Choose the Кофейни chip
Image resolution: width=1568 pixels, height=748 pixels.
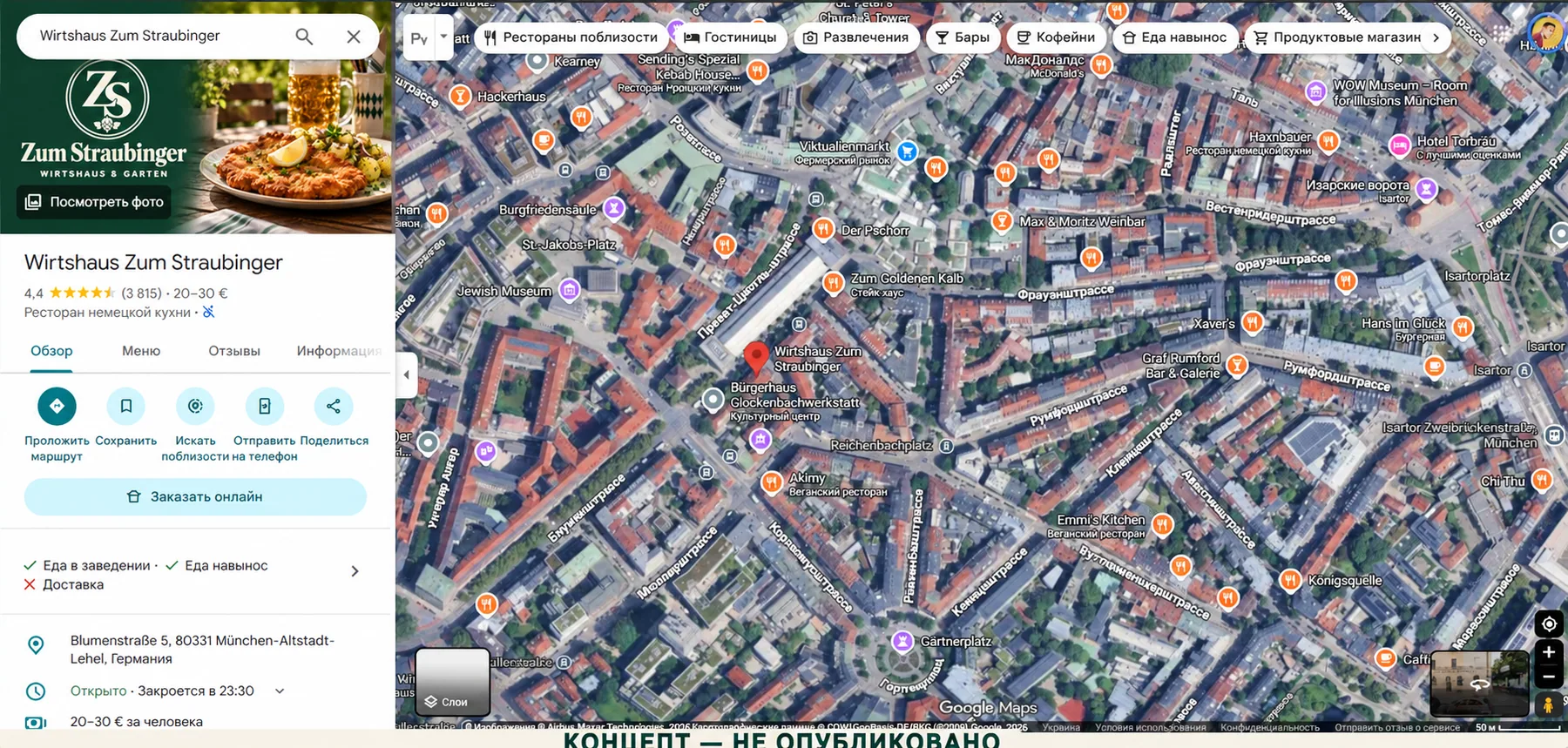(1057, 37)
